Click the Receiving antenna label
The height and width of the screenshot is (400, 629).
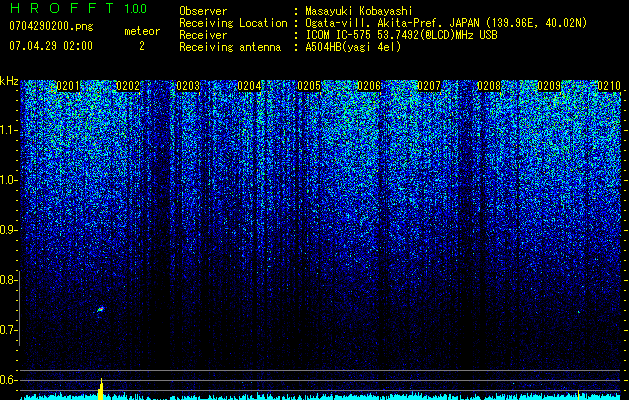[230, 47]
